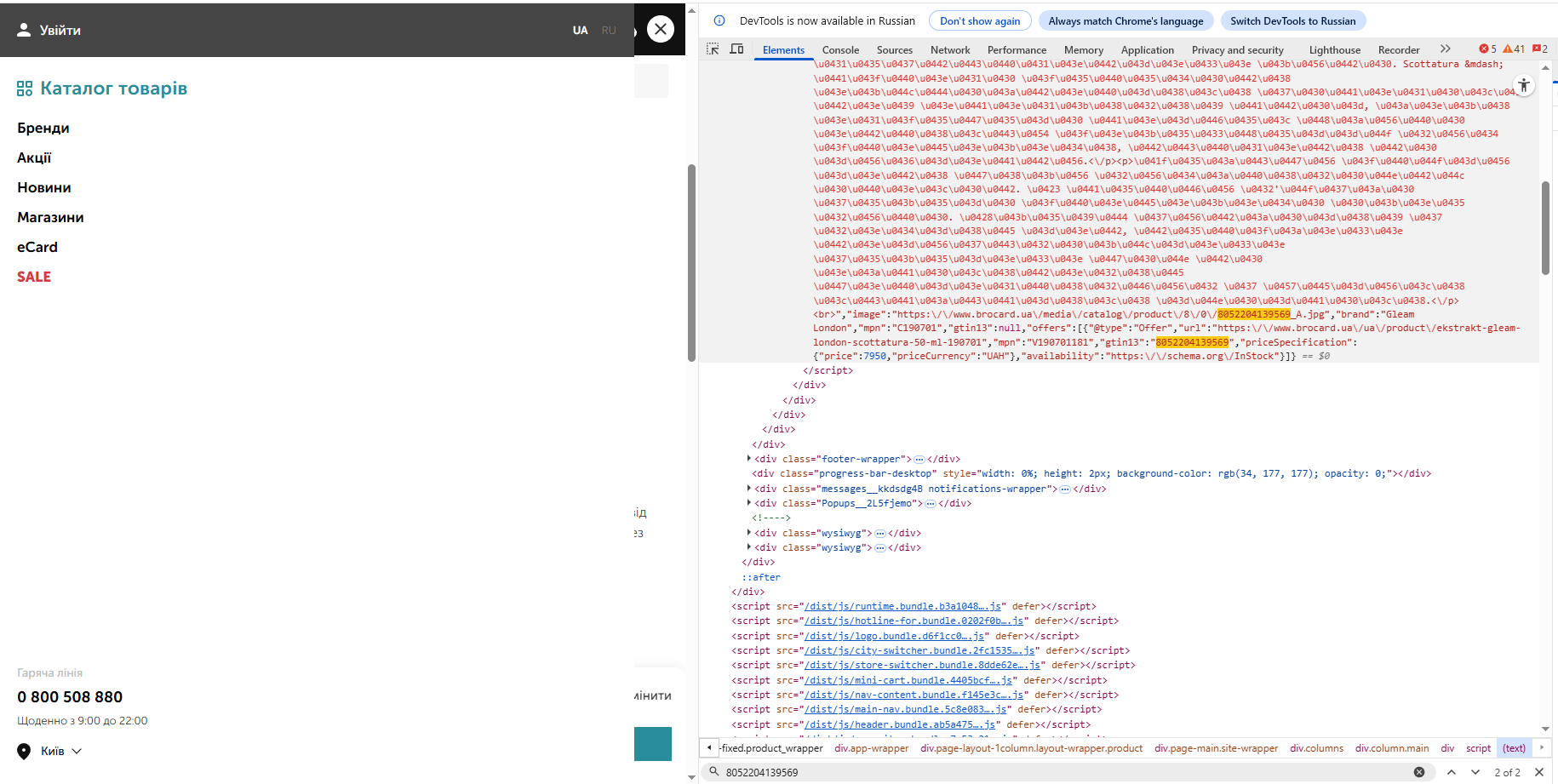The width and height of the screenshot is (1558, 784).
Task: Click the Увійти login link
Action: coord(60,30)
